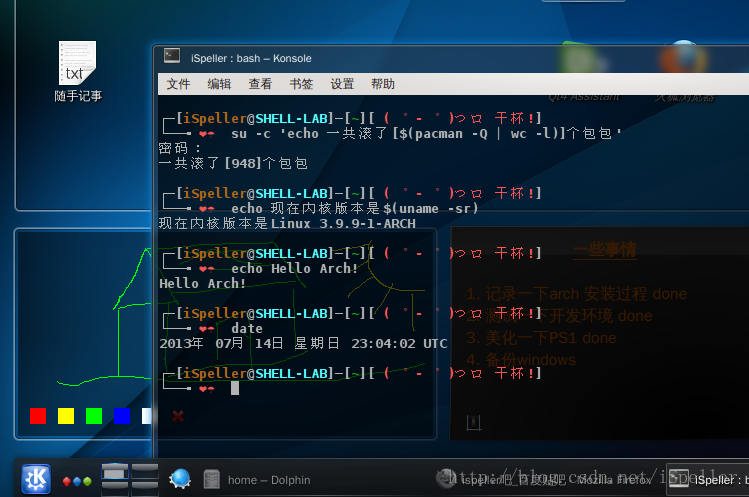Viewport: 749px width, 497px height.
Task: Open the 查看 menu in Konsole
Action: click(260, 84)
